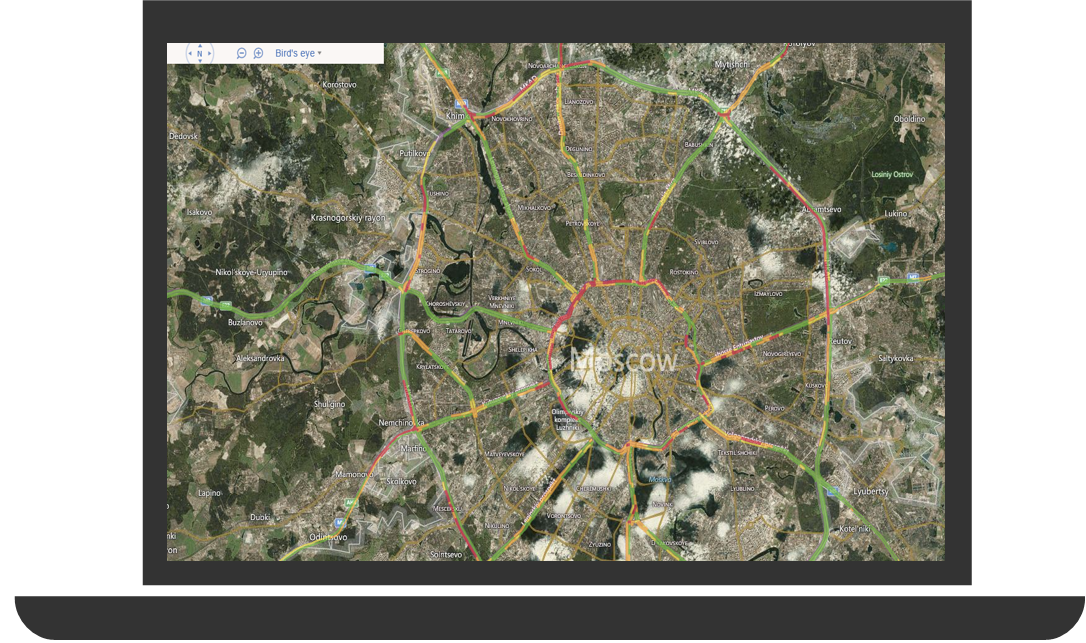Open the Bird's eye view dropdown
The image size is (1086, 643).
[320, 51]
